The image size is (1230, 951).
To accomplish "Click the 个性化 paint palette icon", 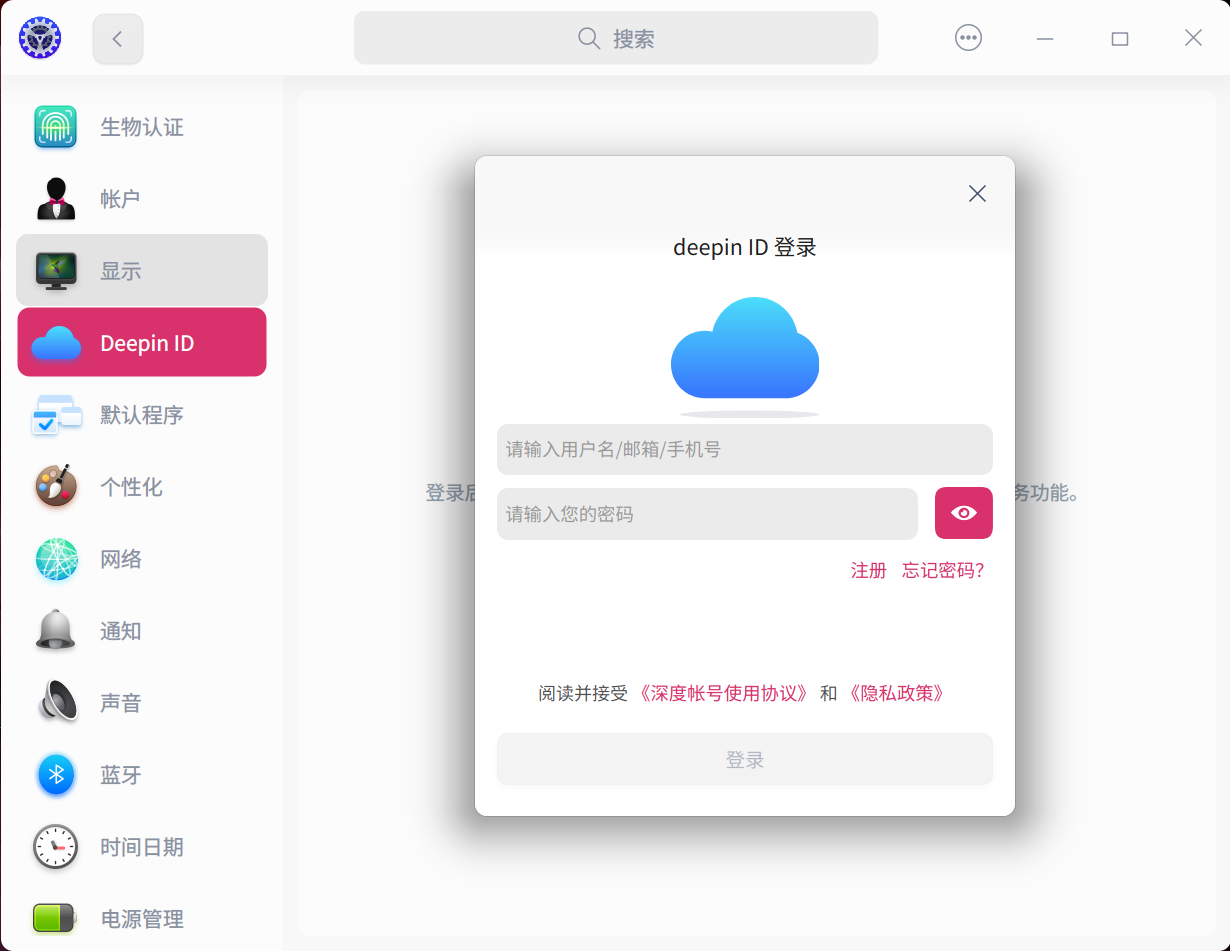I will 56,487.
